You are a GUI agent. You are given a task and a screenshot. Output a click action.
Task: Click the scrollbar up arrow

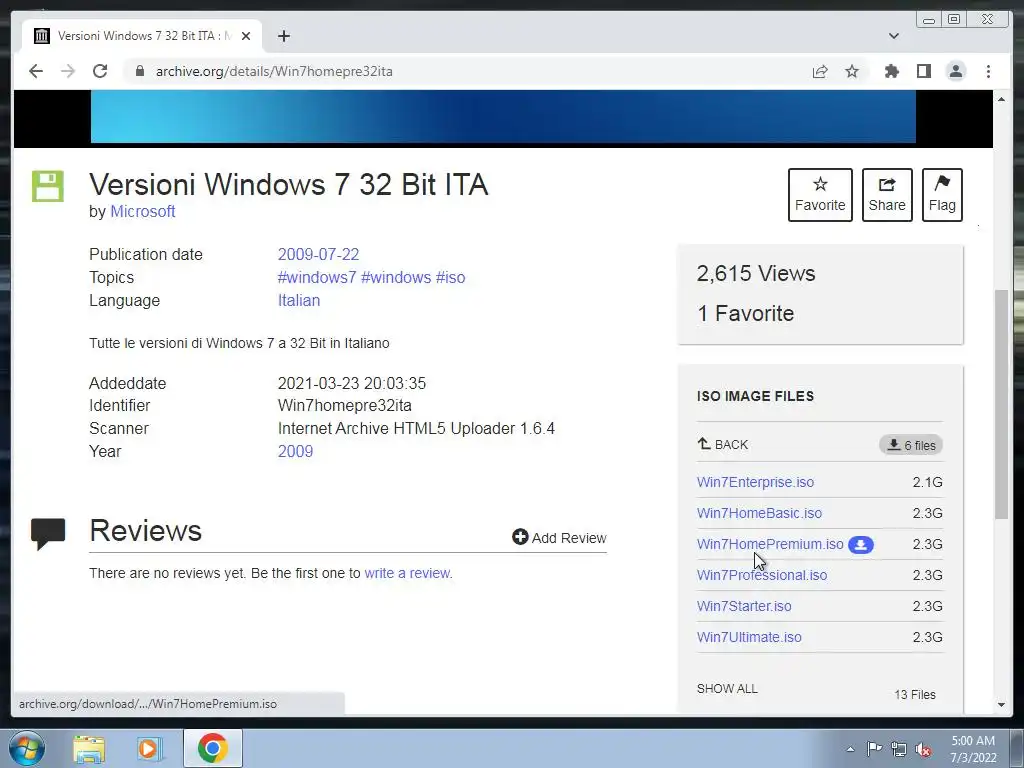[1001, 99]
